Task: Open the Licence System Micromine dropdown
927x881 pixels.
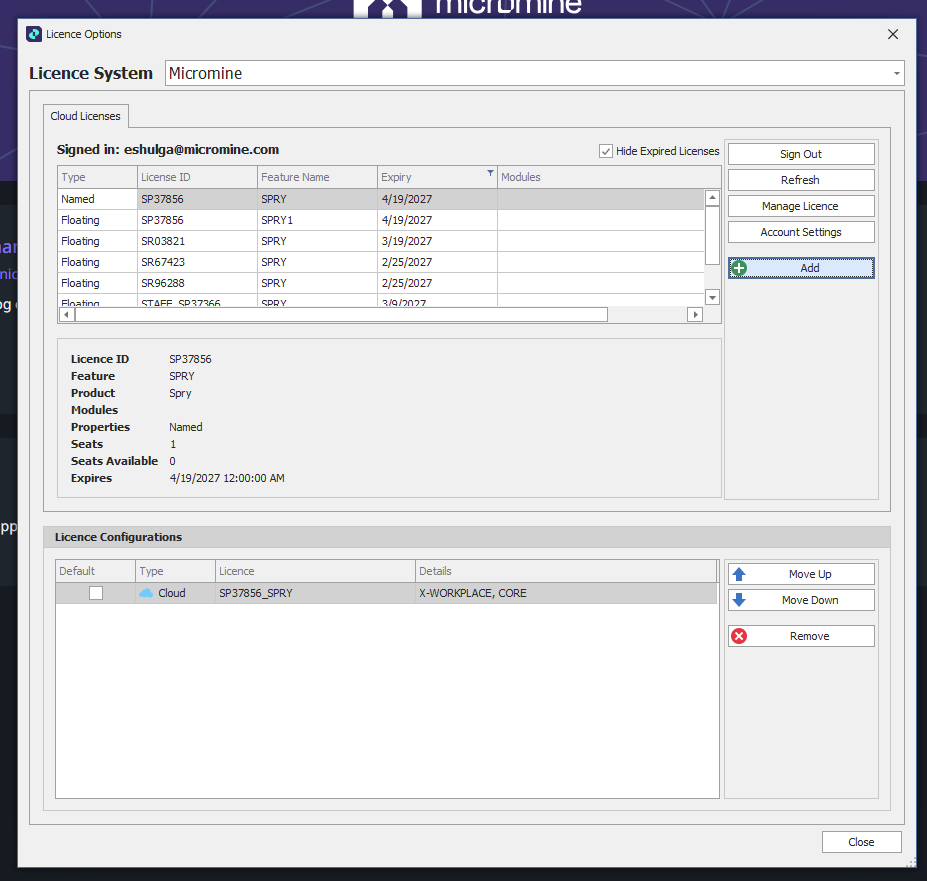Action: point(896,73)
